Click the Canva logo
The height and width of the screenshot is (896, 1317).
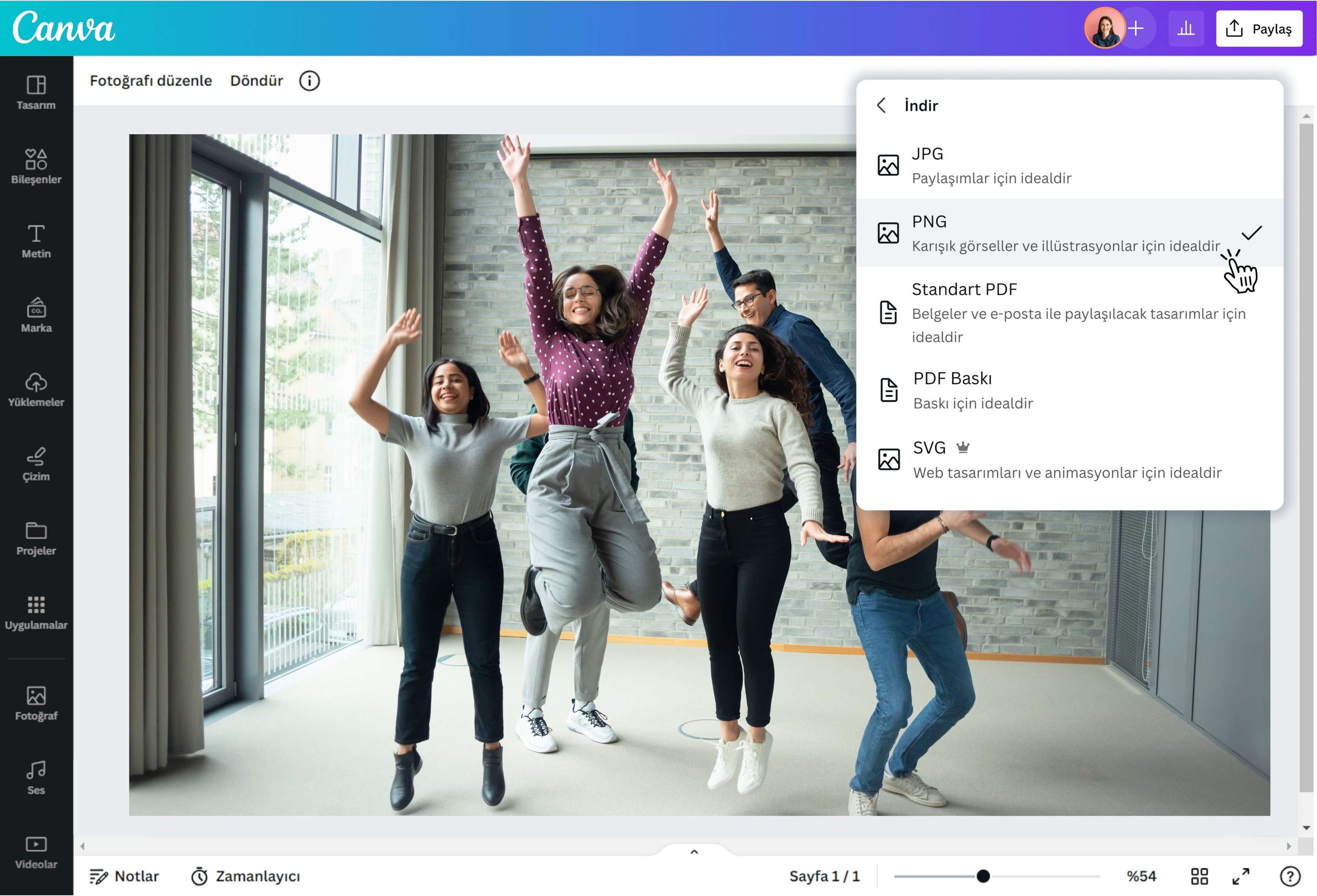pos(63,27)
